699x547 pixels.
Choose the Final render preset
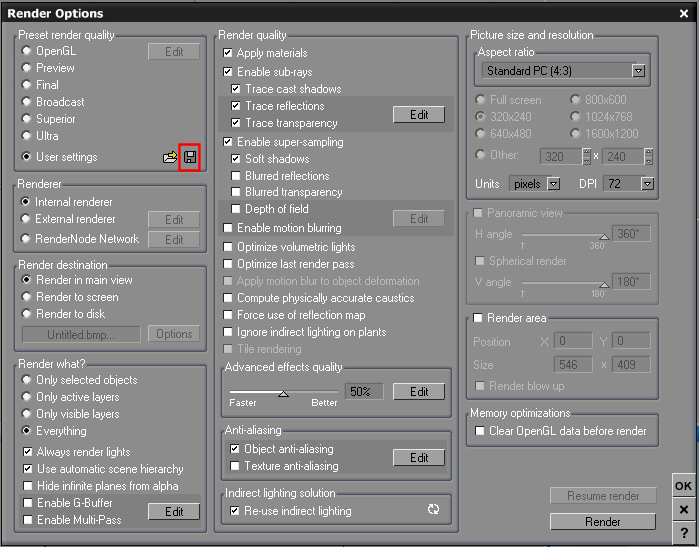[26, 85]
